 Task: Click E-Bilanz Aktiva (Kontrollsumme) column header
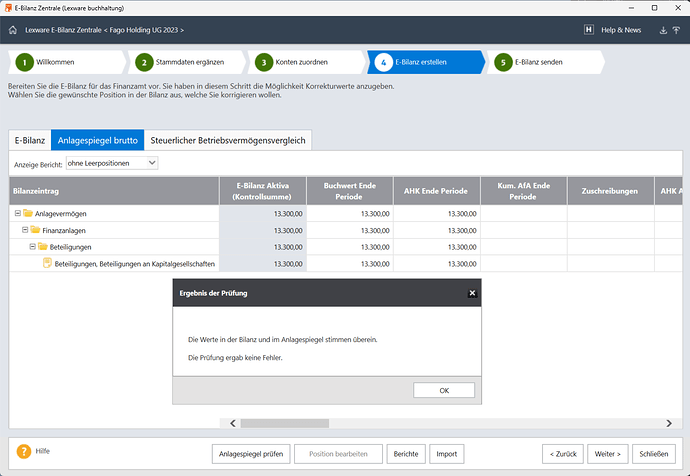263,191
